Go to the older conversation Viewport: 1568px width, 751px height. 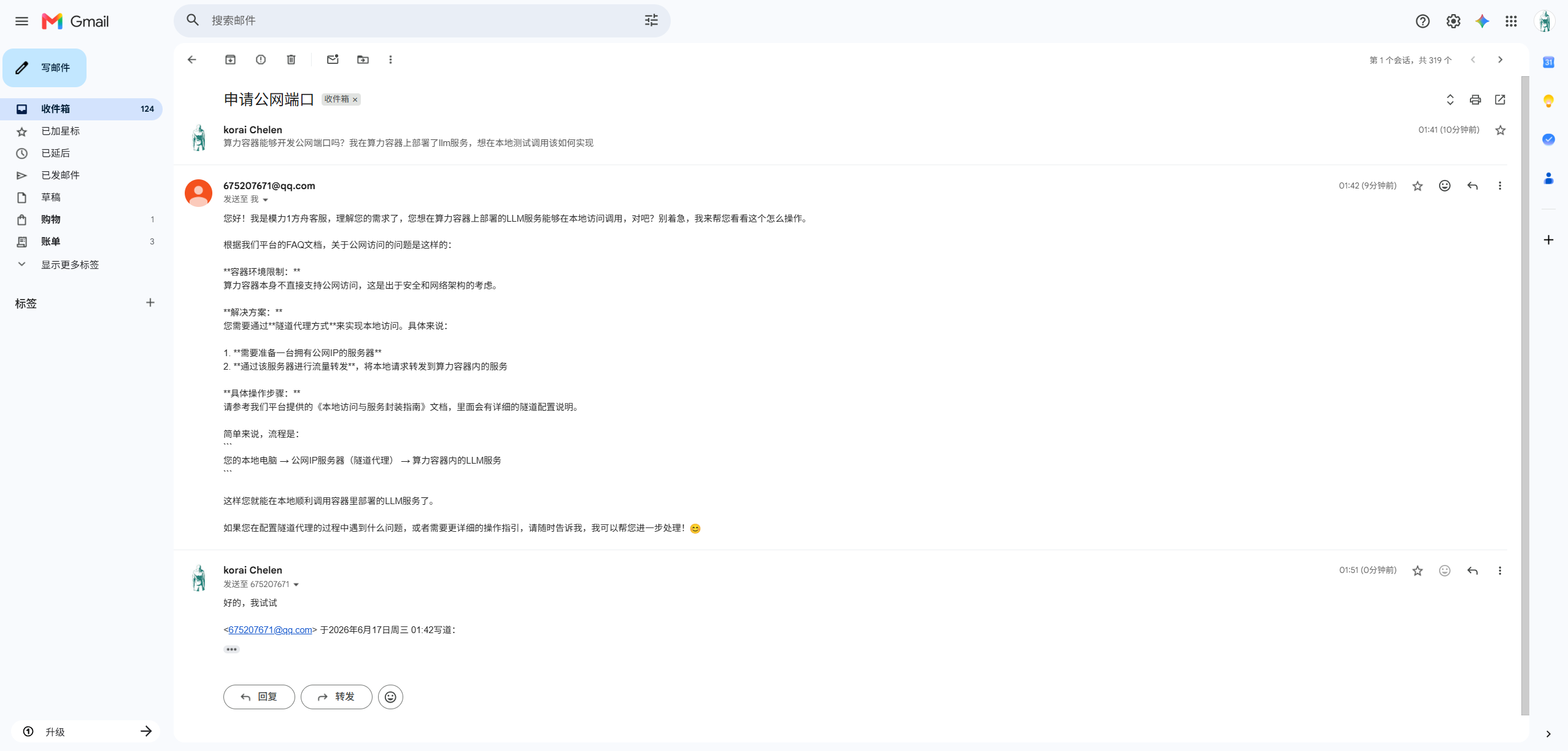point(1500,60)
